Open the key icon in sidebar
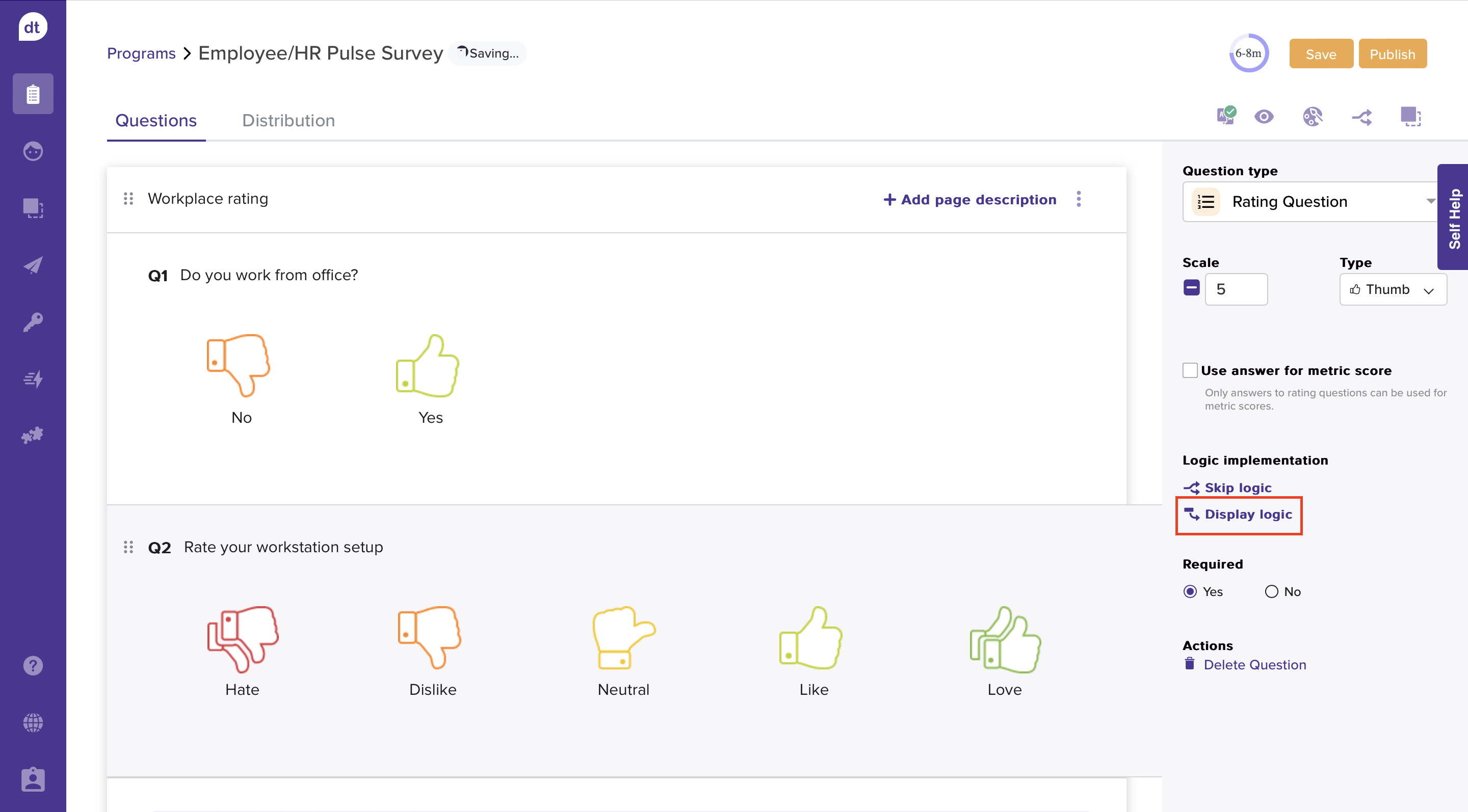 pos(33,322)
